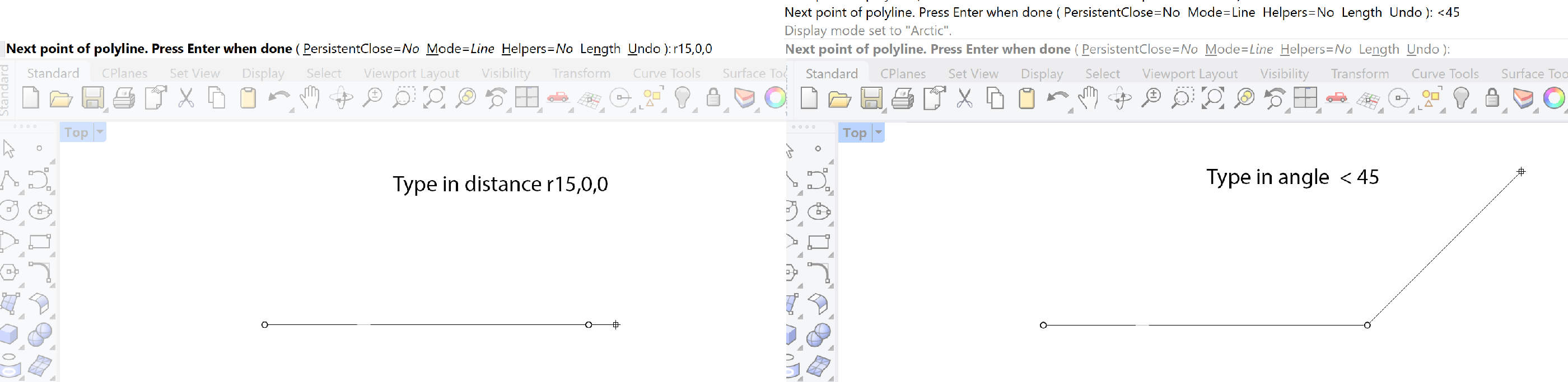Click the red car Shade icon in the left toolbar
Image resolution: width=1568 pixels, height=382 pixels.
pos(558,98)
